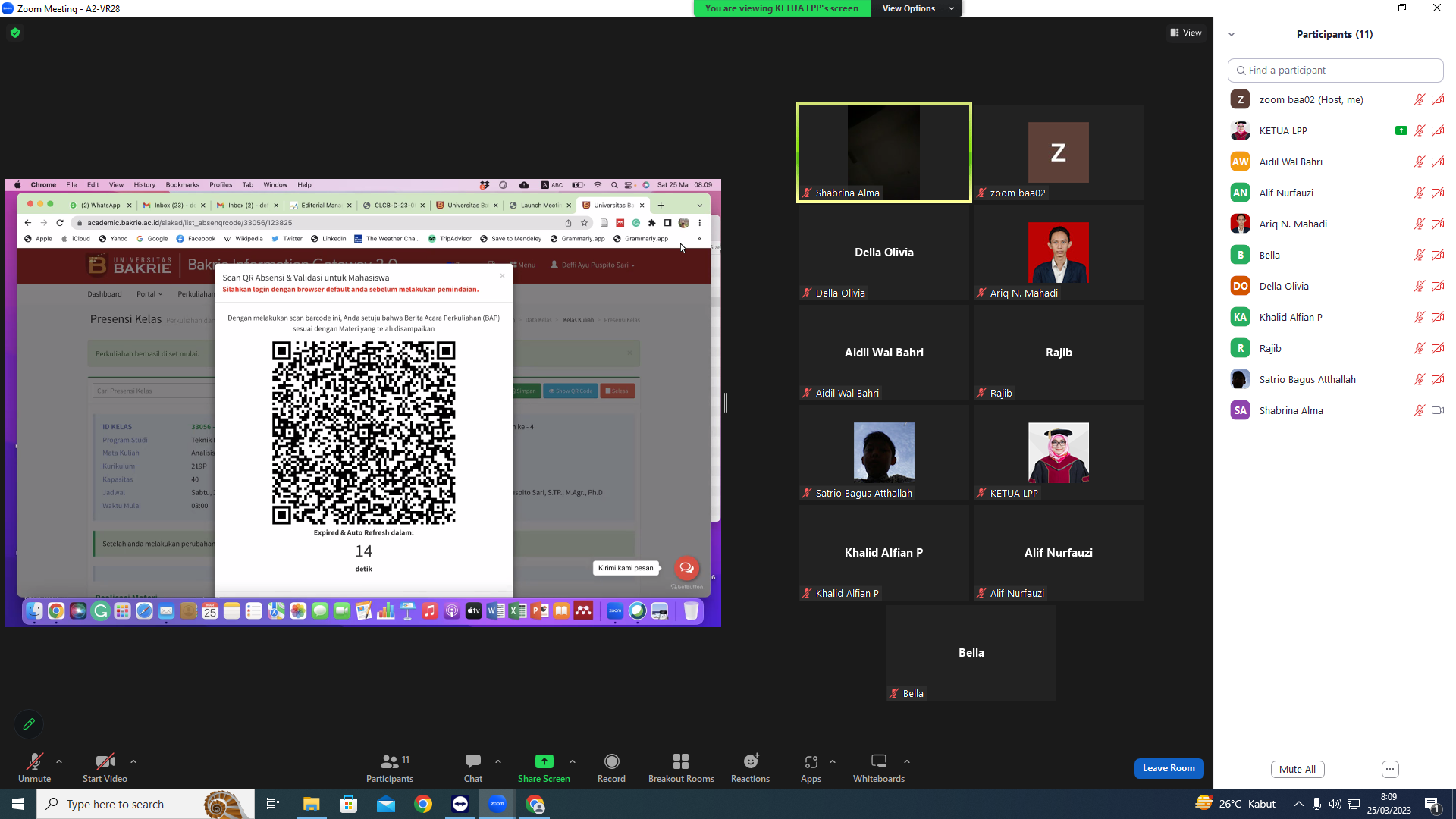Viewport: 1456px width, 819px height.
Task: Click the Leave Room button
Action: pos(1169,768)
